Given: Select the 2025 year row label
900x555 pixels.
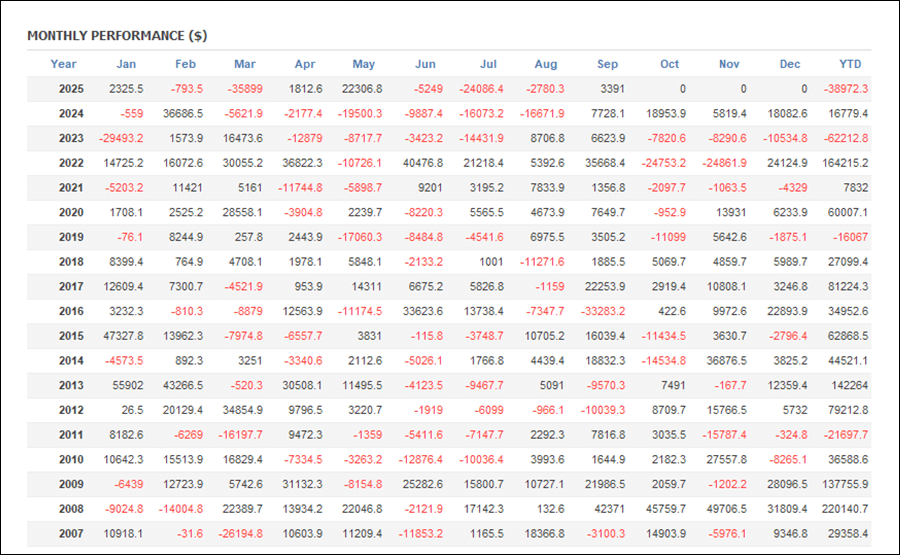Looking at the screenshot, I should (x=71, y=89).
